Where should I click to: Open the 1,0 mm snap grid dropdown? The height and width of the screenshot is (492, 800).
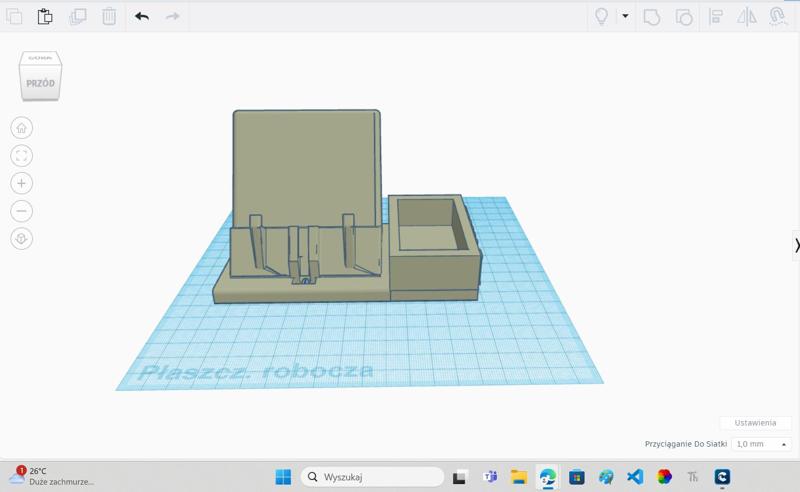coord(761,444)
